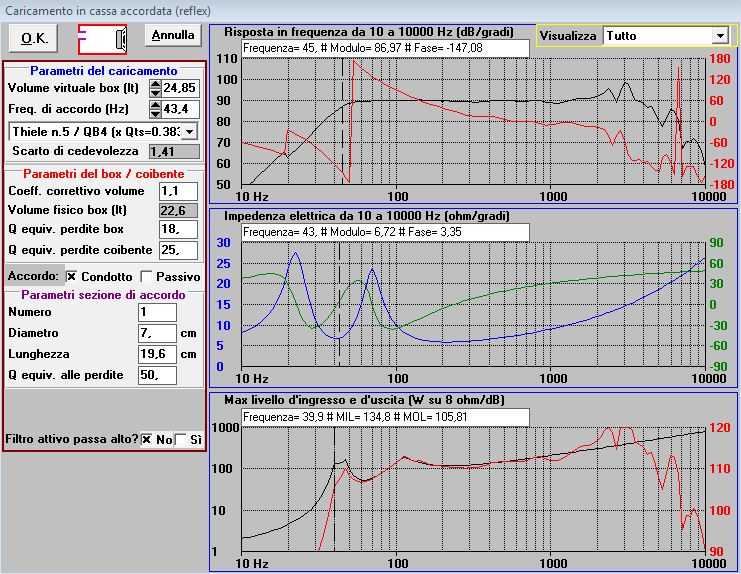Screen dimensions: 741x574
Task: Click the O.K. button
Action: (34, 38)
